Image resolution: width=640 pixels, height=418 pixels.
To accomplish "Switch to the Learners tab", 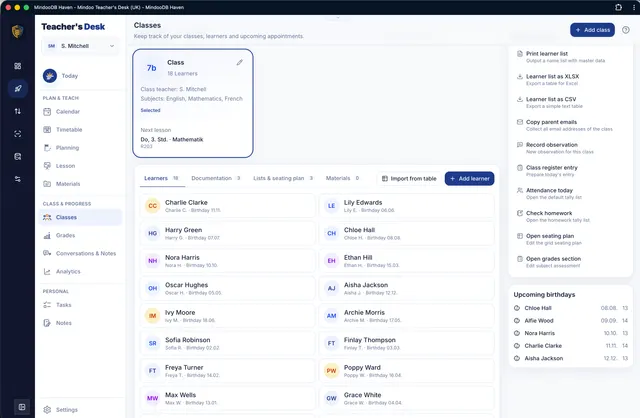I will click(162, 178).
